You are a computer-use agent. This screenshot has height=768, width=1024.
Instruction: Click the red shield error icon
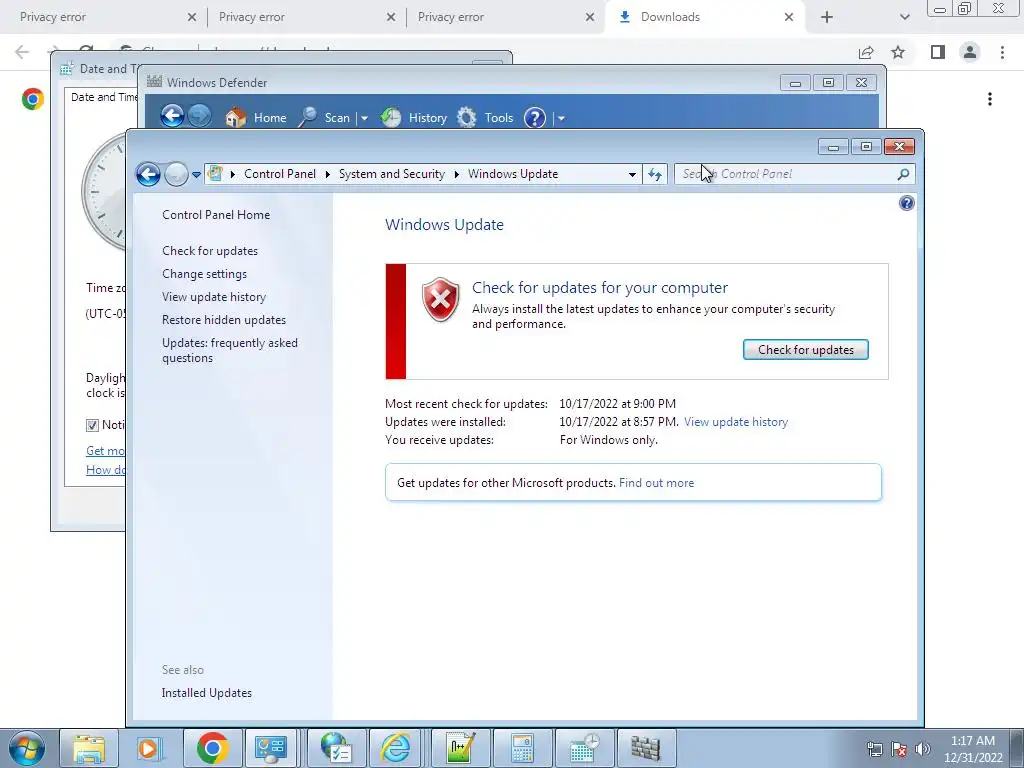441,299
